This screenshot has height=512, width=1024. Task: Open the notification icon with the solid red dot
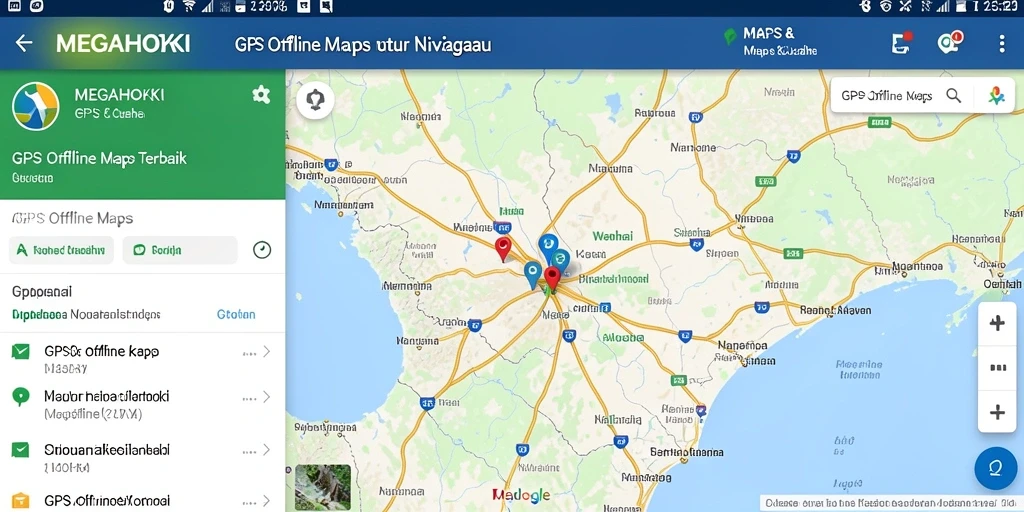click(902, 42)
